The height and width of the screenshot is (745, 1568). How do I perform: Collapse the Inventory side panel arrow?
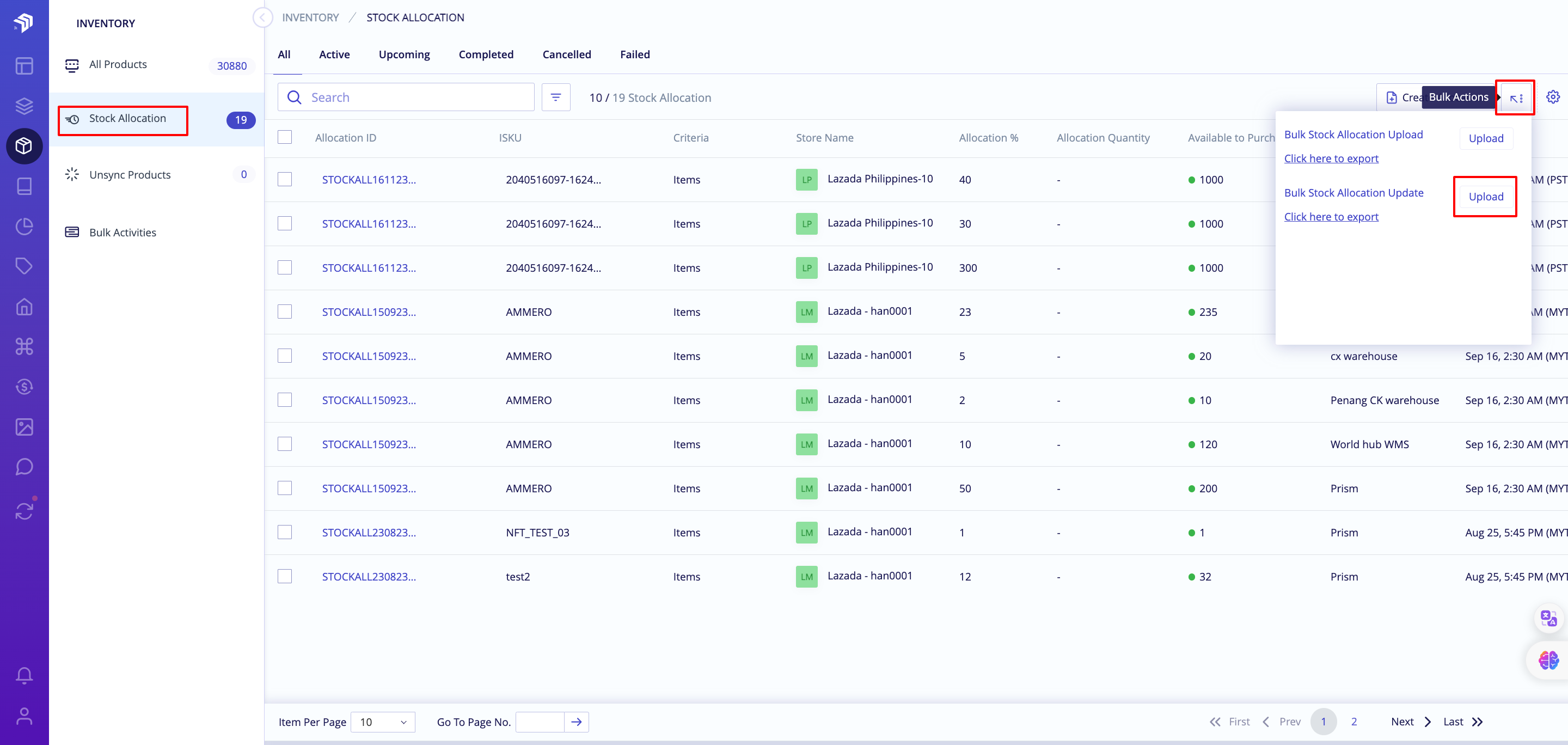pyautogui.click(x=262, y=17)
